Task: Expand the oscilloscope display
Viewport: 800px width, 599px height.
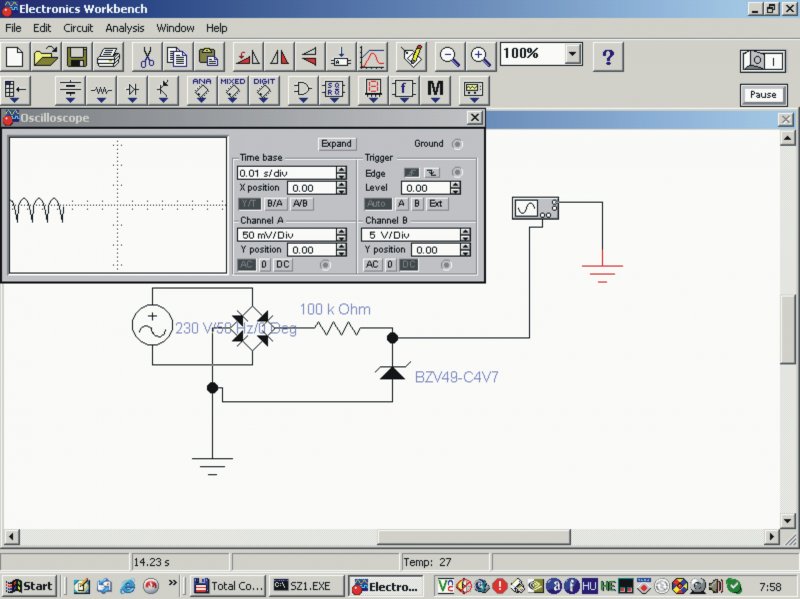Action: point(336,144)
